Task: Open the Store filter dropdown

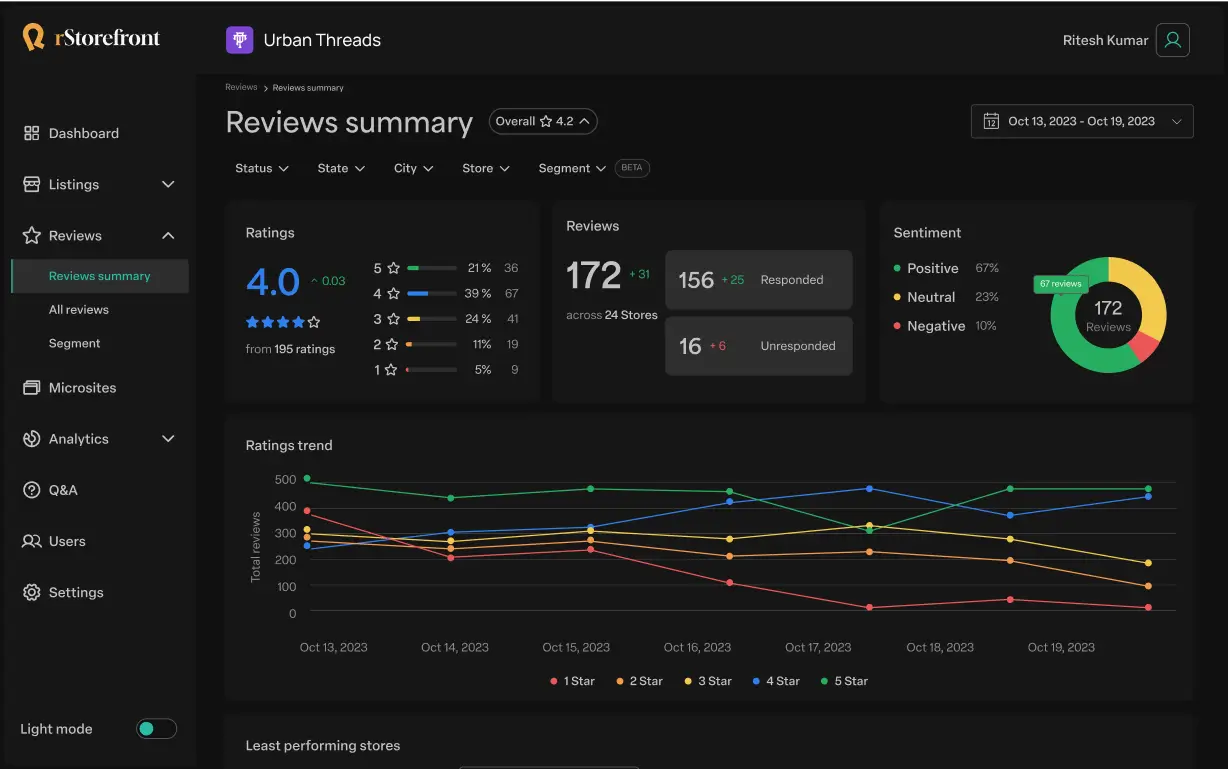Action: click(x=486, y=168)
